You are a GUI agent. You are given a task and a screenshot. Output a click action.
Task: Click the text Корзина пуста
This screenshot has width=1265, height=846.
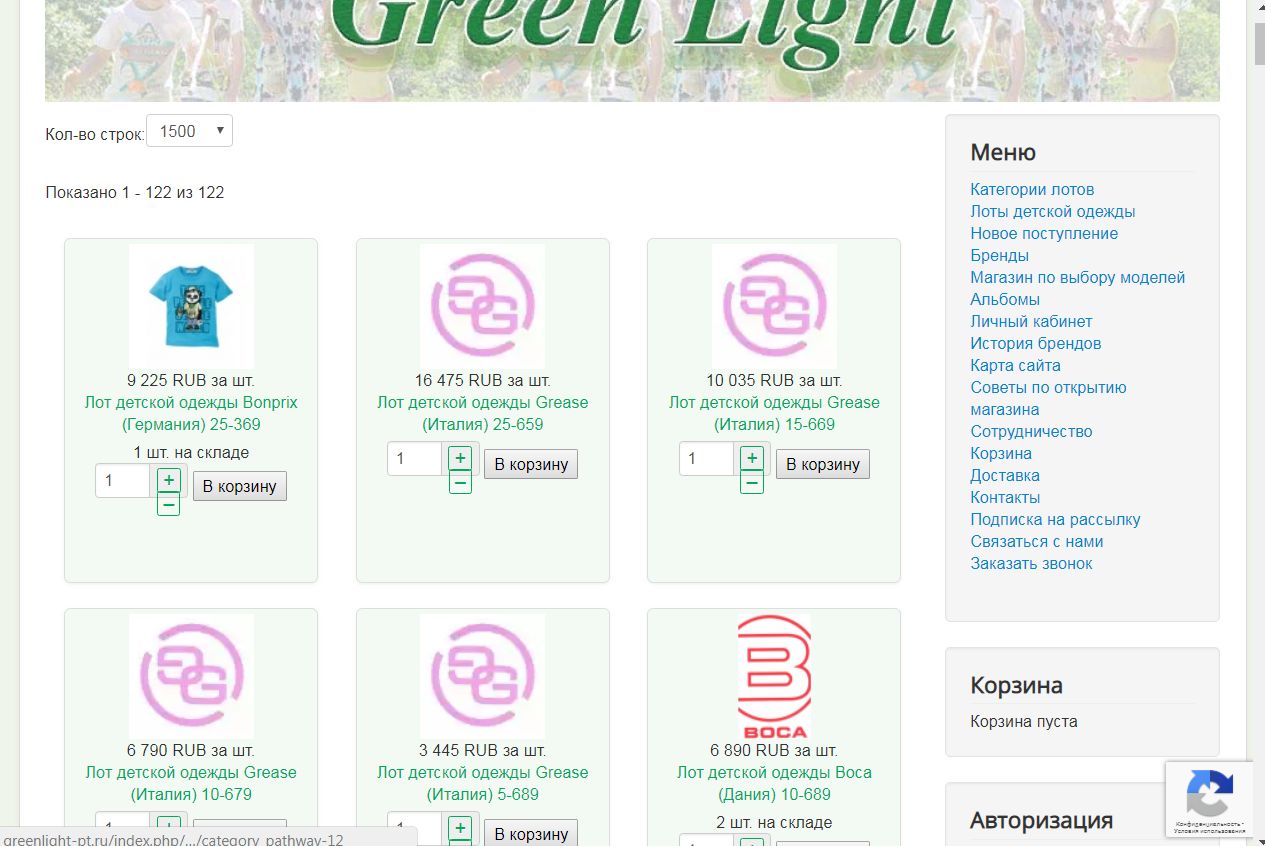[1024, 721]
